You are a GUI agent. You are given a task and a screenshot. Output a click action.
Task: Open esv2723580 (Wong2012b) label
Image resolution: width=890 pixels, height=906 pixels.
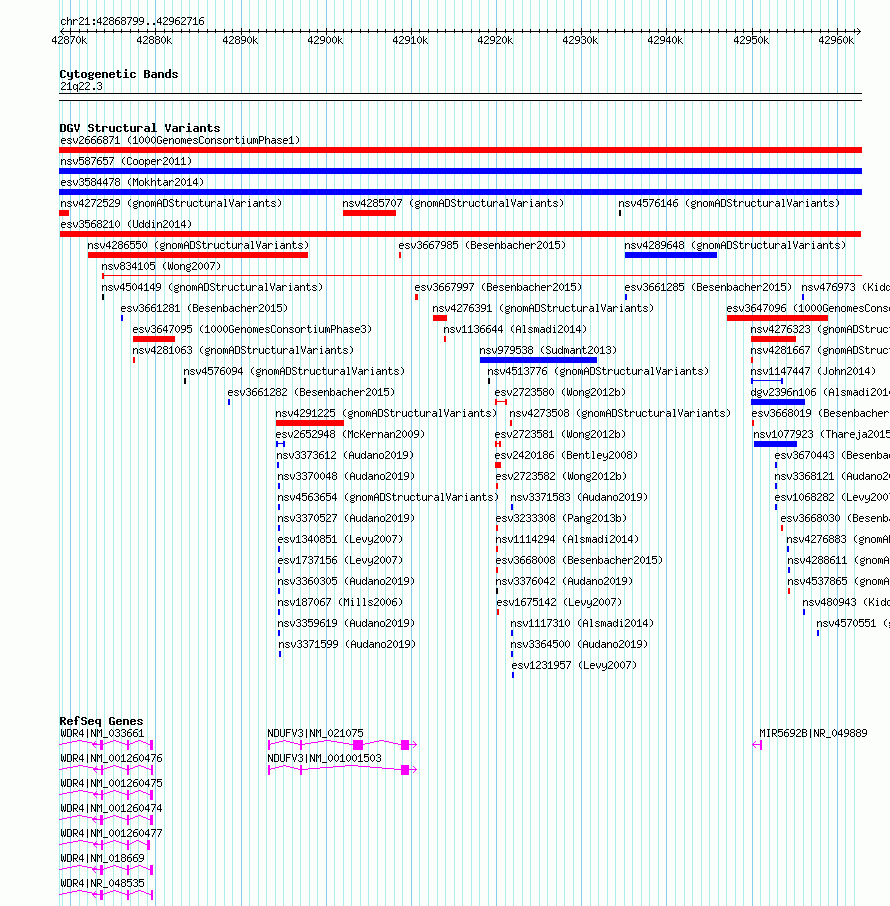[x=561, y=392]
